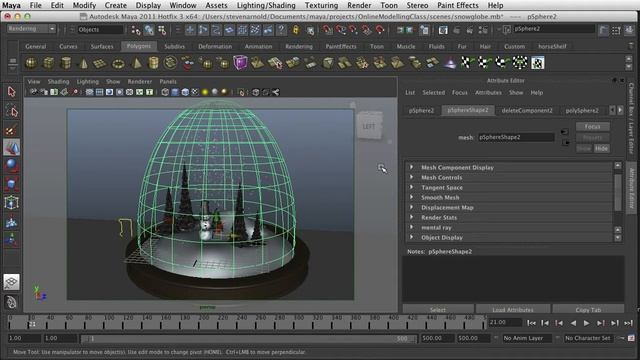
Task: Click current frame marker on time slider
Action: pos(32,324)
